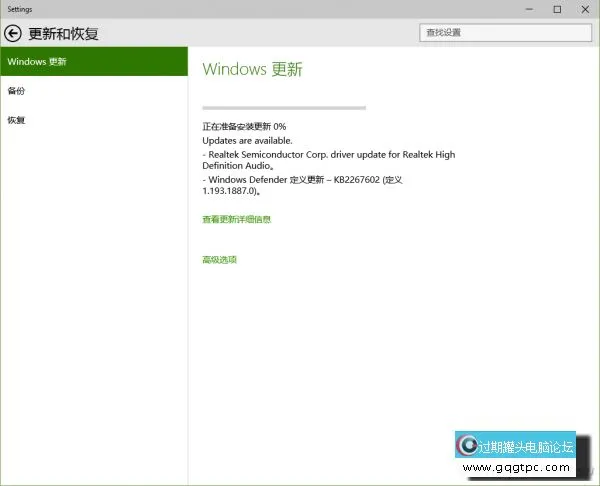600x486 pixels.
Task: Click the 正在准备安装更新 0% status text
Action: 244,127
